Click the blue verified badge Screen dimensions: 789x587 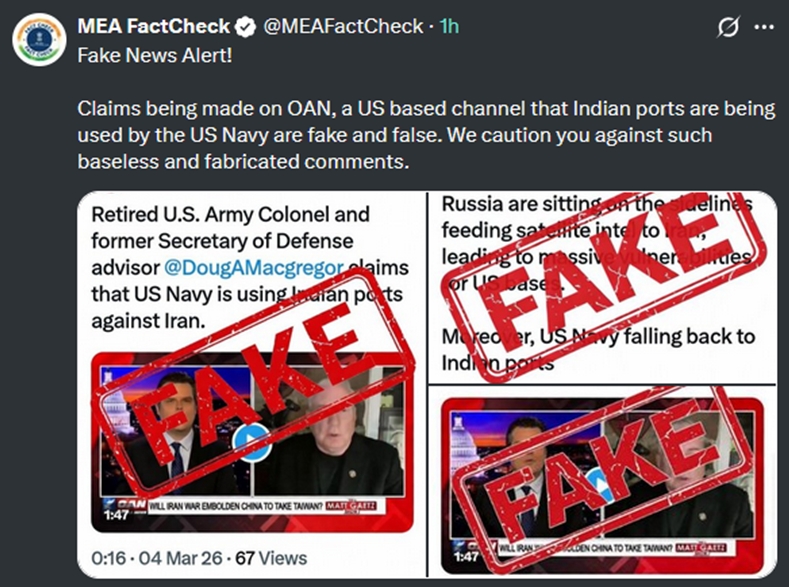pos(245,27)
